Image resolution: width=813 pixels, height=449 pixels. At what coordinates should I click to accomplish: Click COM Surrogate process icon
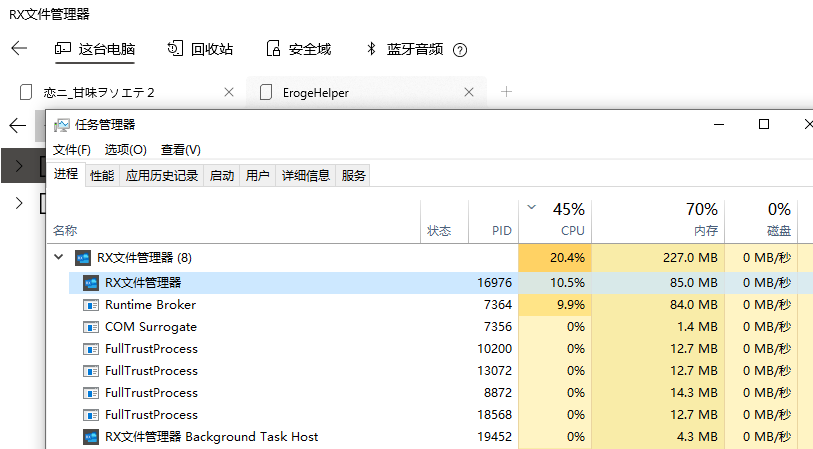pyautogui.click(x=91, y=327)
